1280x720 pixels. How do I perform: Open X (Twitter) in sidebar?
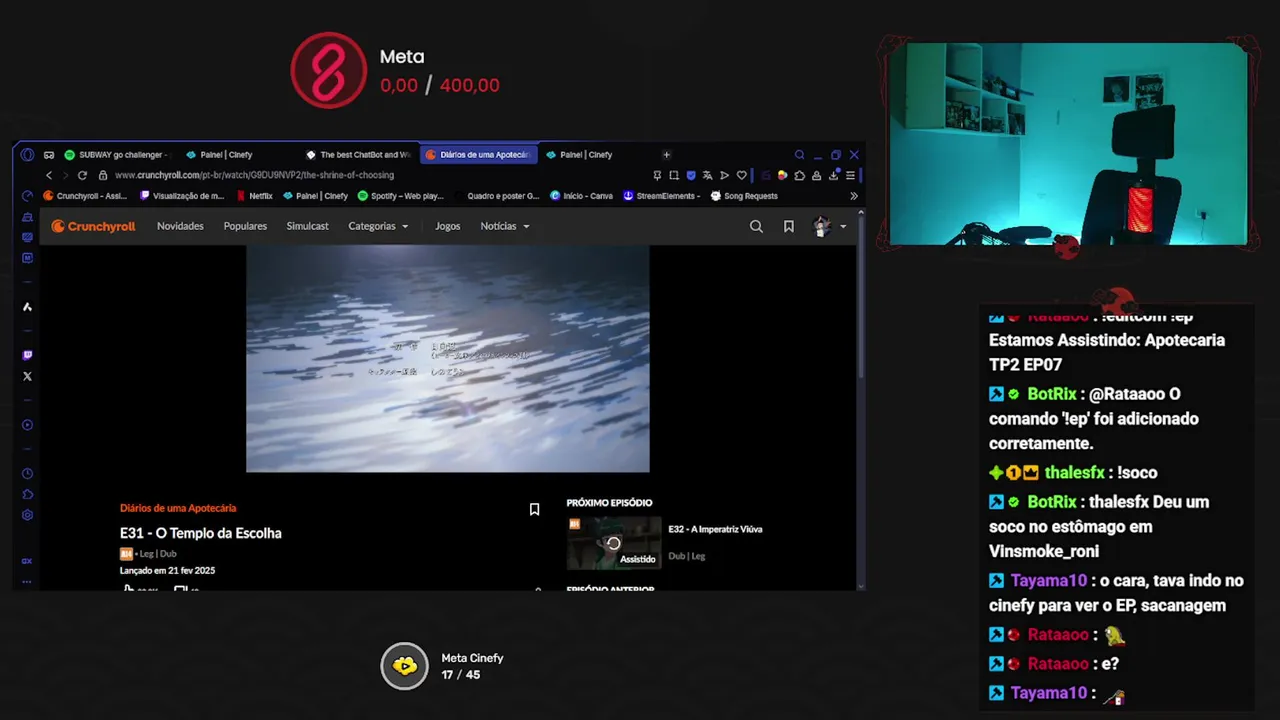point(27,377)
